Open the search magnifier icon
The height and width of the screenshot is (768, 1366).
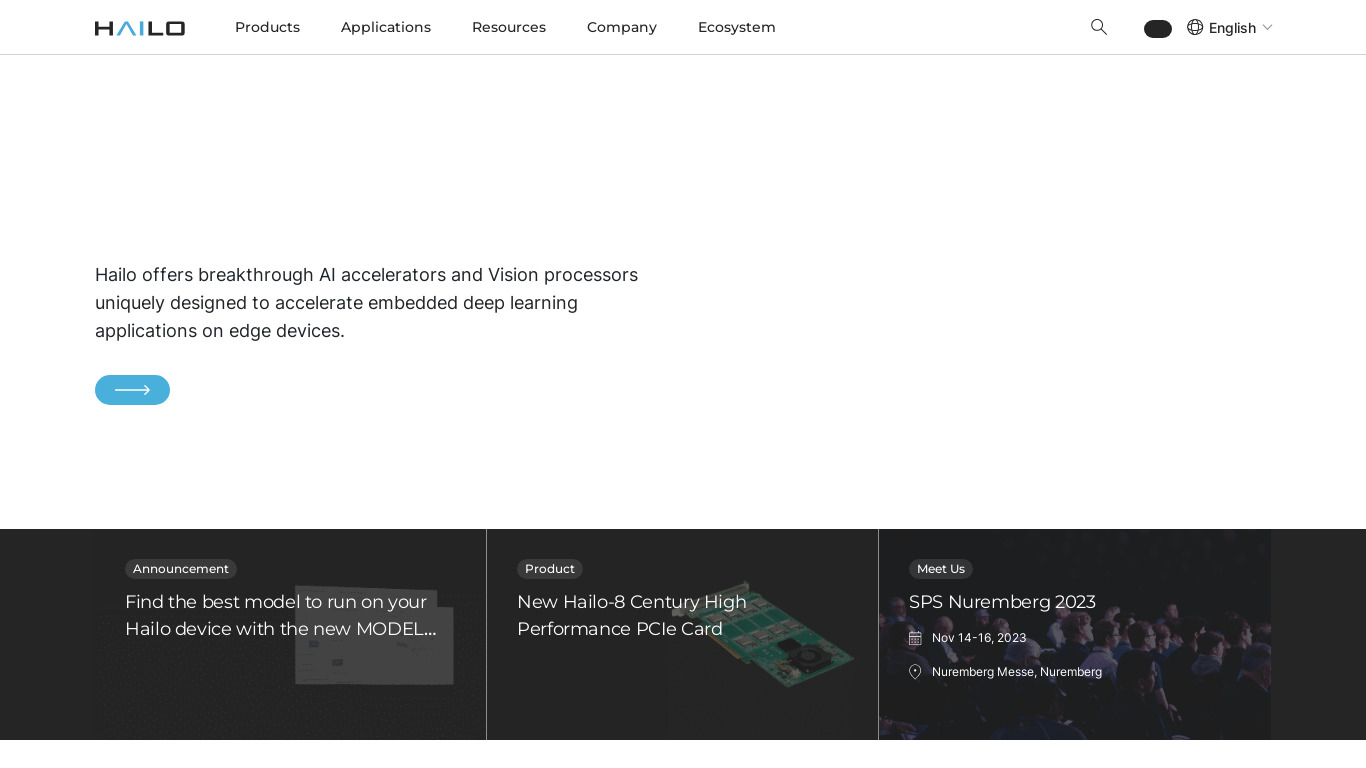click(1099, 27)
